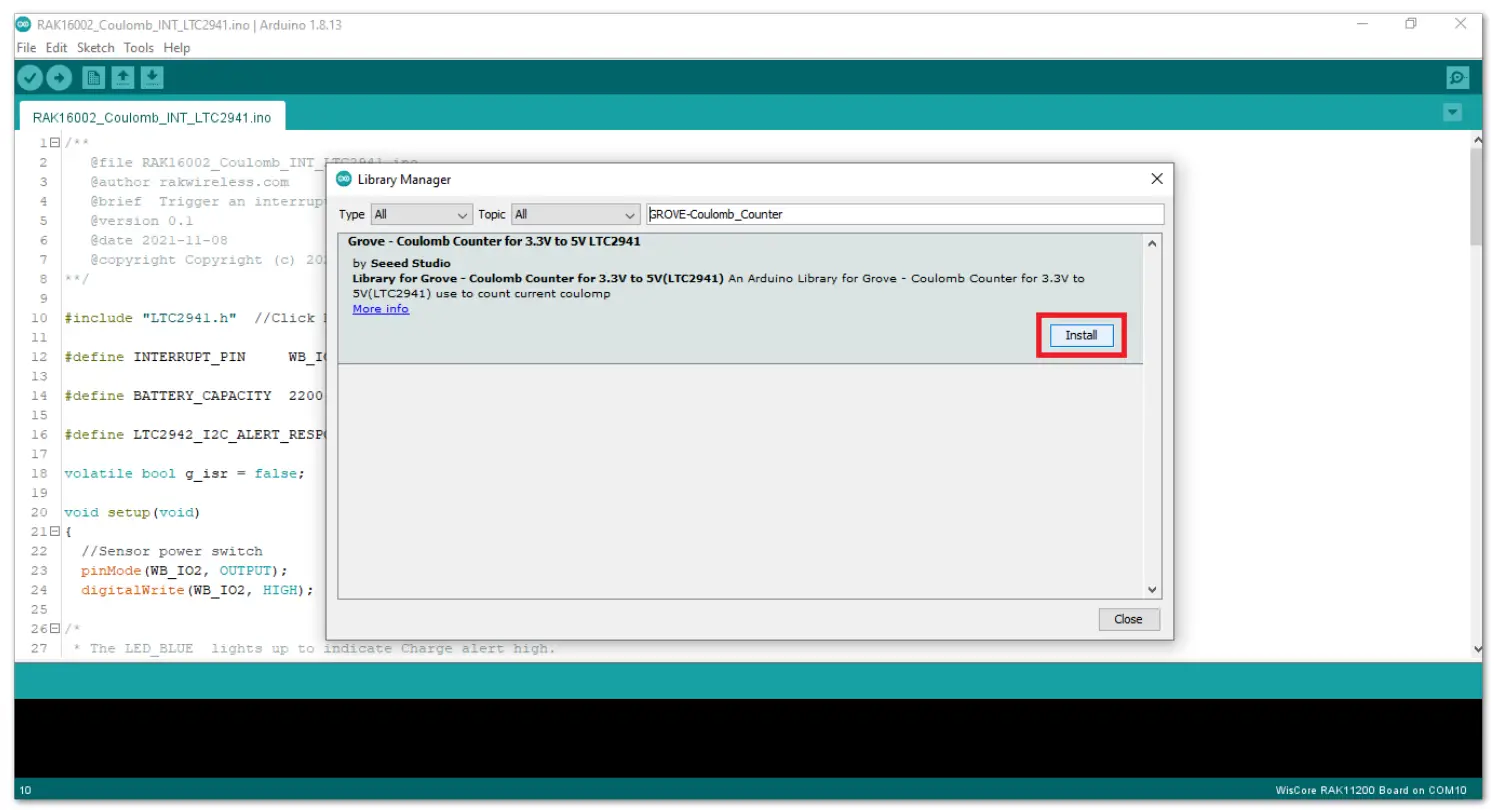The image size is (1506, 810).
Task: Dismiss Library Manager using the X button
Action: coord(1157,179)
